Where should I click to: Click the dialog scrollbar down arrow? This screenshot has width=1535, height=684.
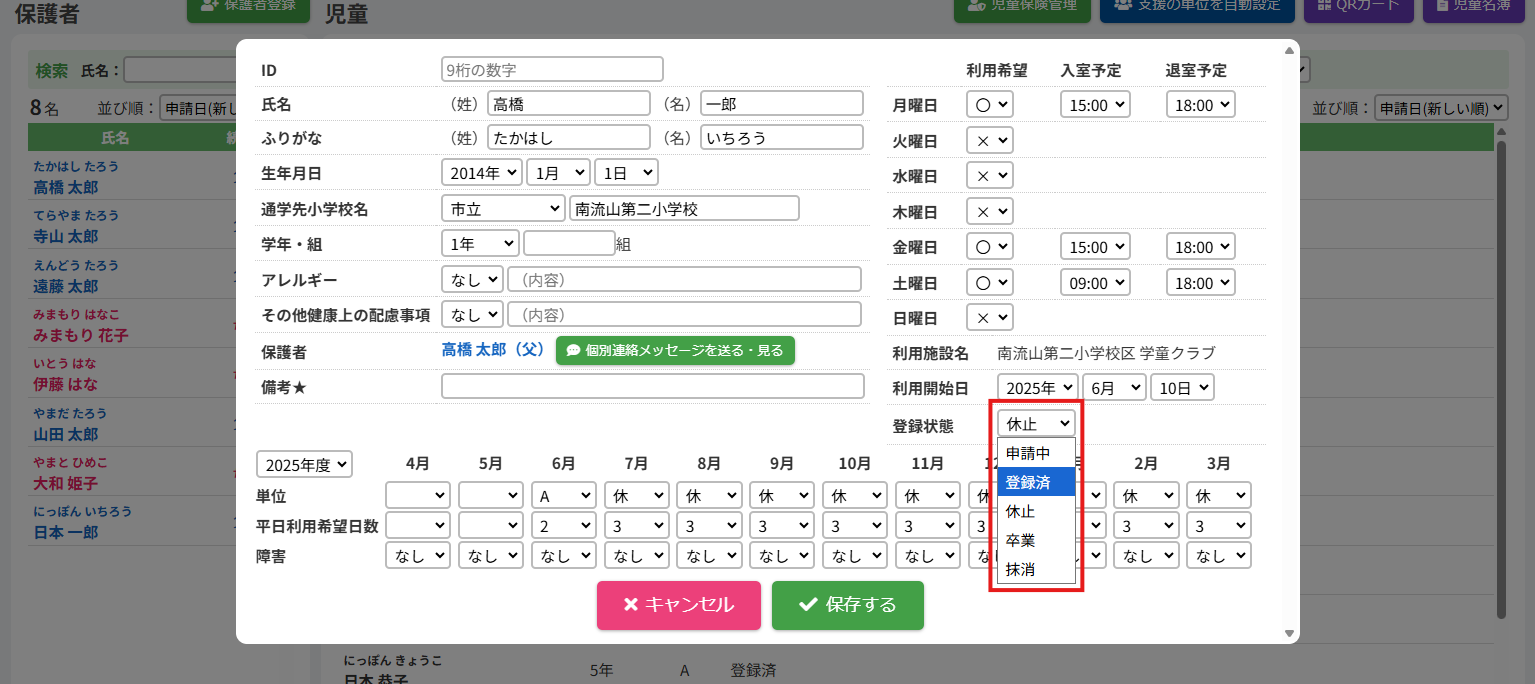pos(1289,633)
